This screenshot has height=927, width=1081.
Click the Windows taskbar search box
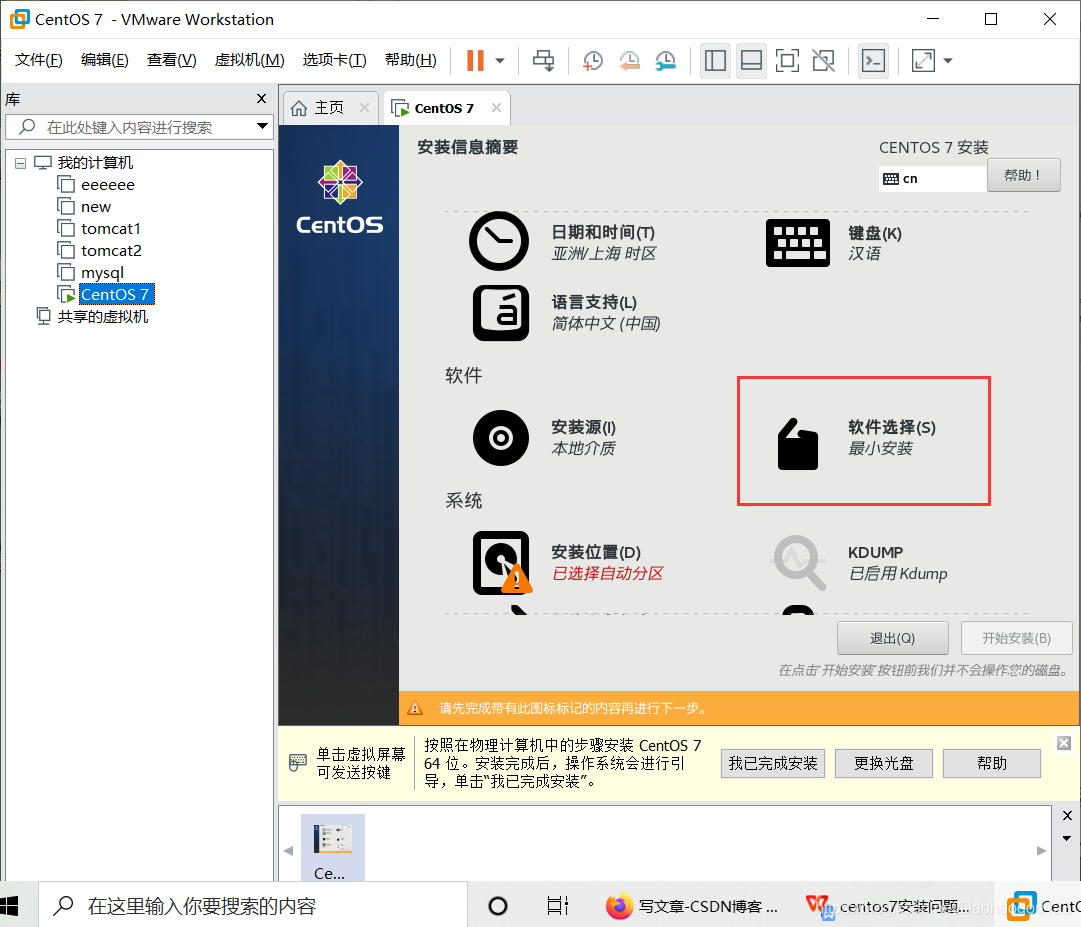(253, 906)
